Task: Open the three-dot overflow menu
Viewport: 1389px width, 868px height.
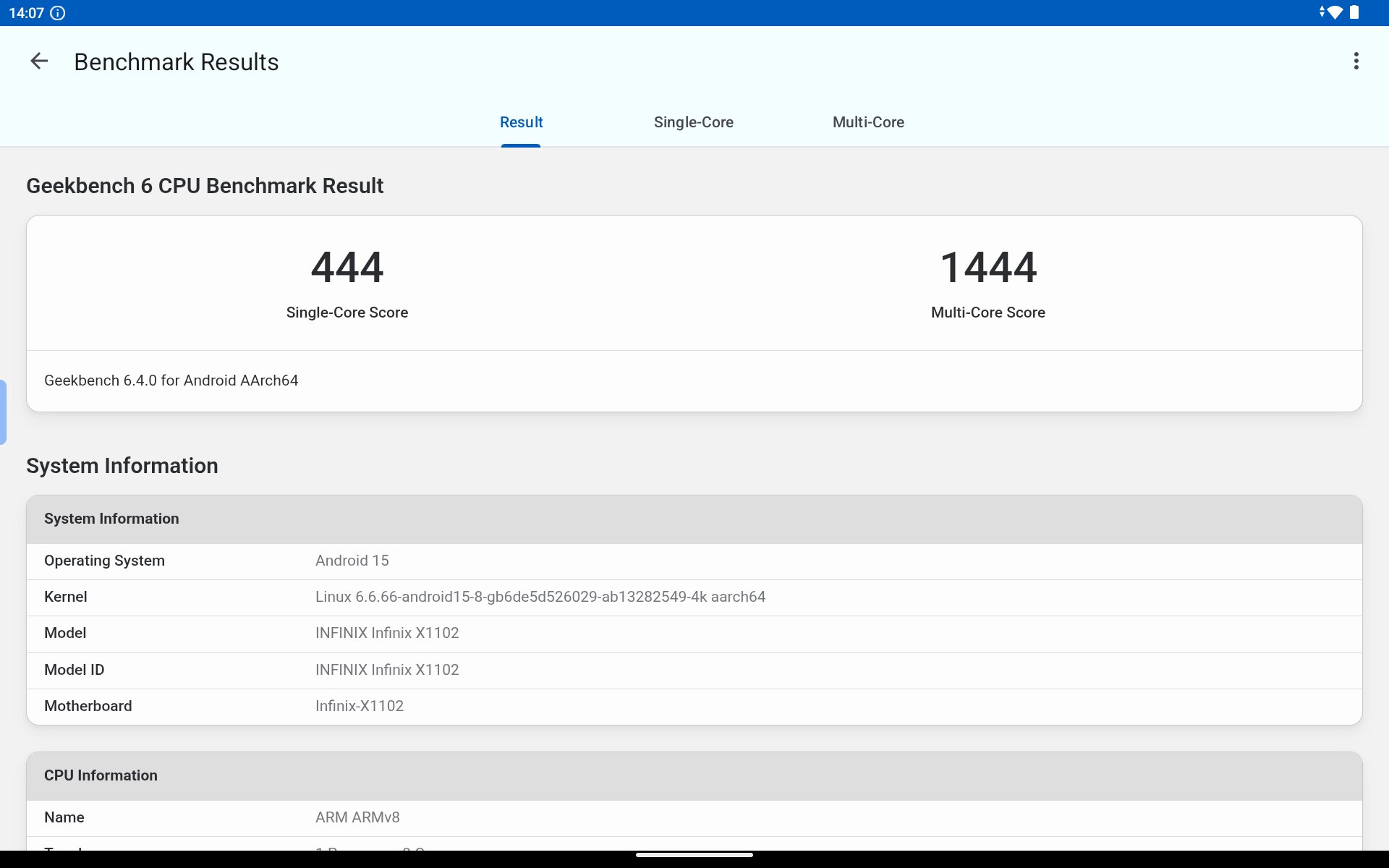Action: 1356,61
